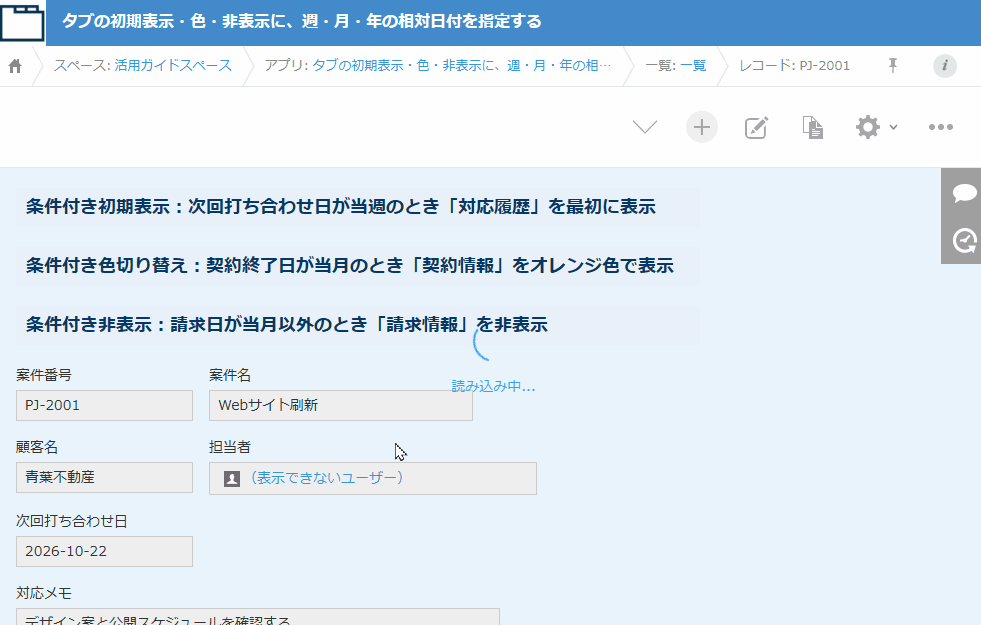Click the 対応メモ text field
981x625 pixels.
(x=258, y=617)
